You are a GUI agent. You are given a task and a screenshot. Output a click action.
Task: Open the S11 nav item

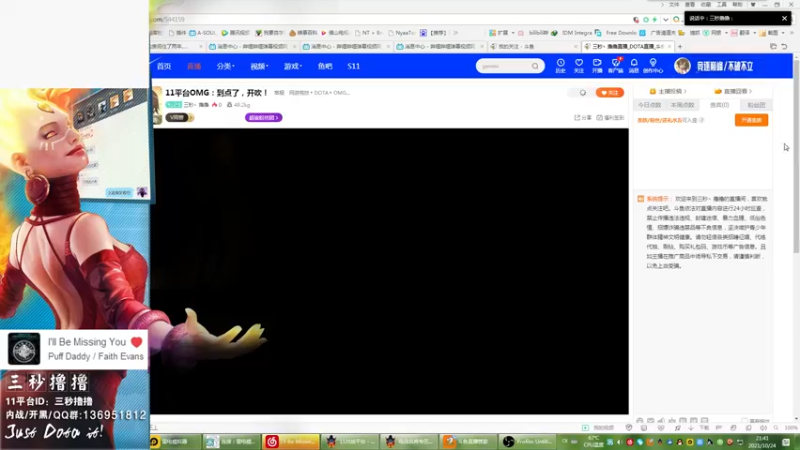[354, 66]
